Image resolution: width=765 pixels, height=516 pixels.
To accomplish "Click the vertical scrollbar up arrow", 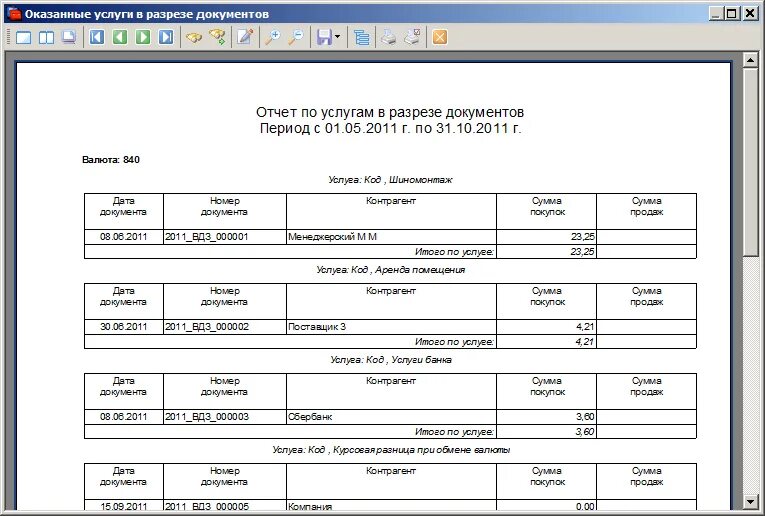I will point(750,60).
